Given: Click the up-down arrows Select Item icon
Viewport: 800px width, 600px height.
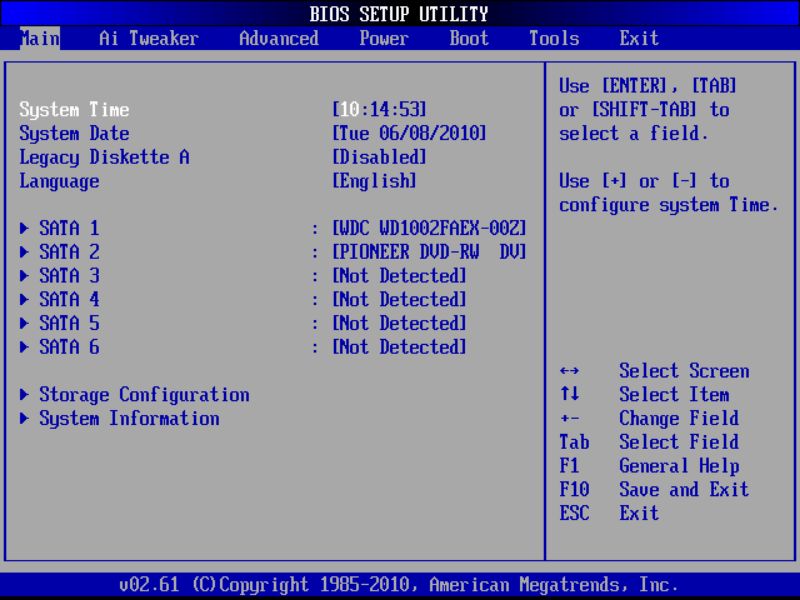Looking at the screenshot, I should click(569, 393).
